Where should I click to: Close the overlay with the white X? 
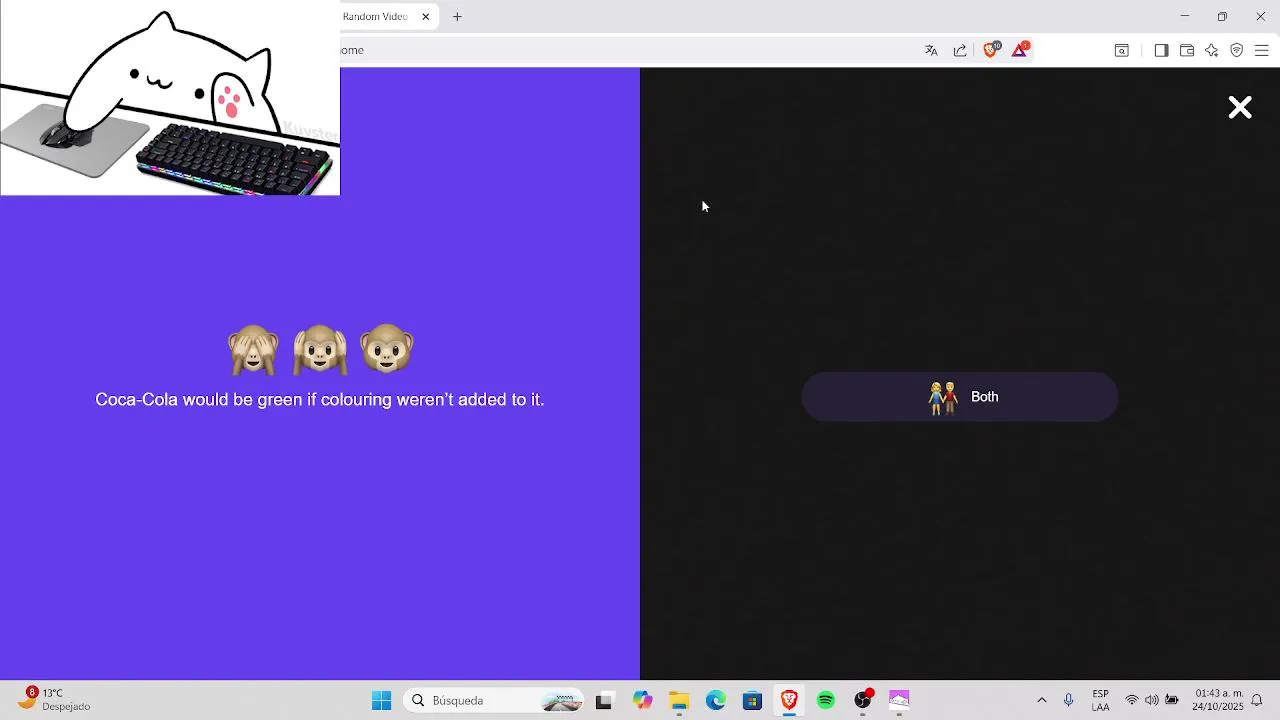[1240, 108]
